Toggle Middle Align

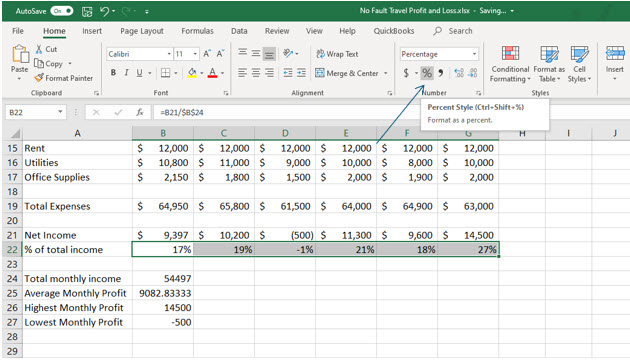256,53
